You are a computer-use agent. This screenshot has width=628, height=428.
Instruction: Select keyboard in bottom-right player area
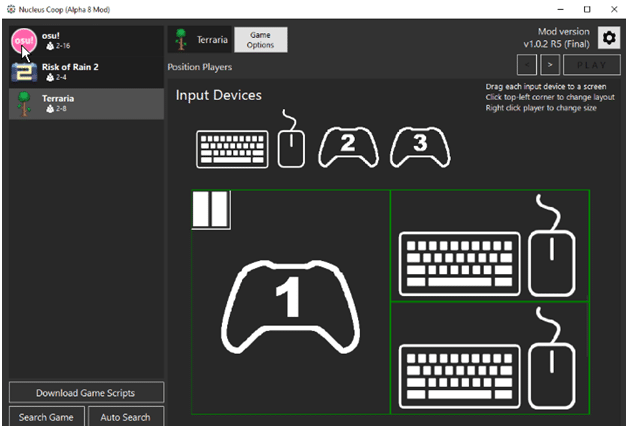click(460, 377)
